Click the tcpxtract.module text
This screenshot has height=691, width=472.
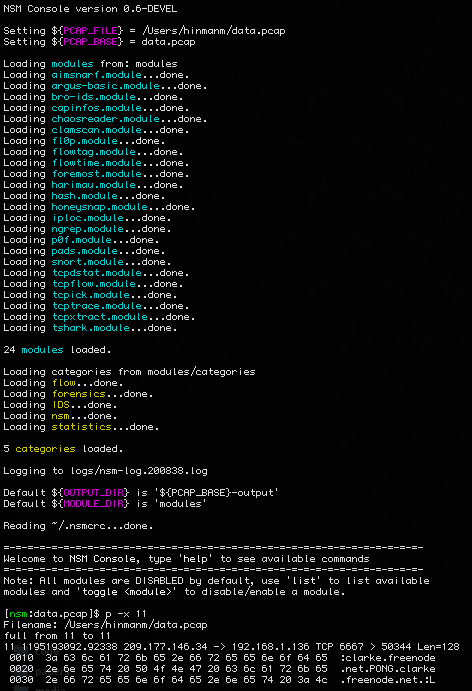click(x=99, y=317)
